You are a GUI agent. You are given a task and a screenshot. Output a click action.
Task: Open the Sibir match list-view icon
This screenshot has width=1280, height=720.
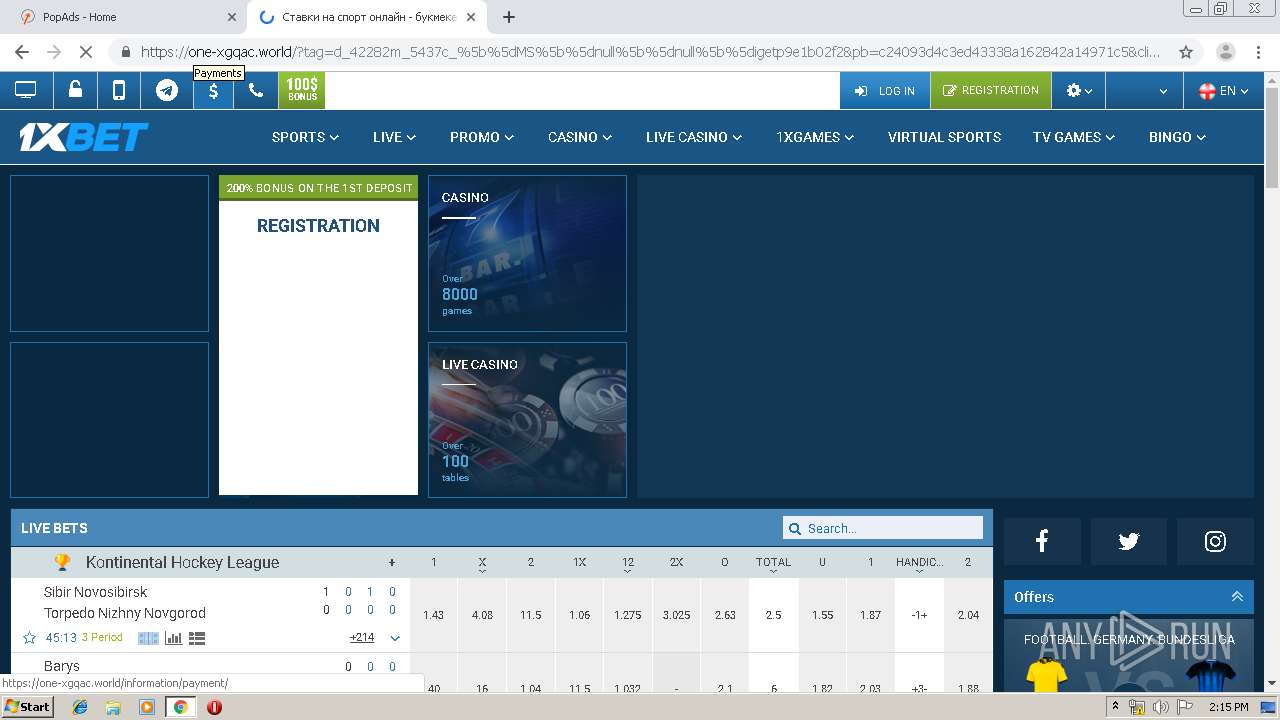[x=197, y=637]
